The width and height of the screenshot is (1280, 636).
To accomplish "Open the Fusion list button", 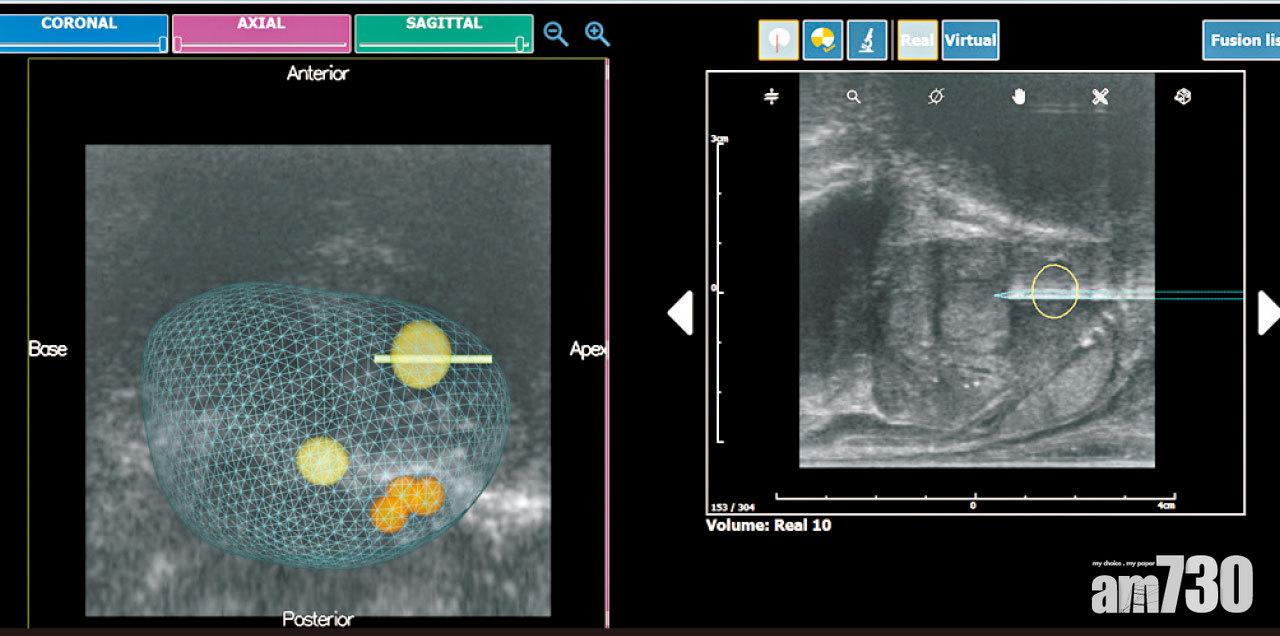I will [1242, 41].
